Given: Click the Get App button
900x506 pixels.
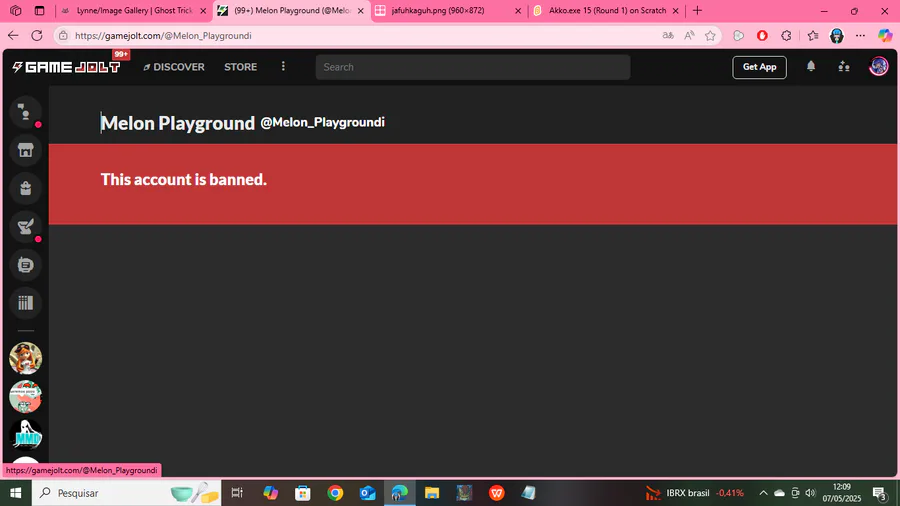Looking at the screenshot, I should (x=759, y=67).
